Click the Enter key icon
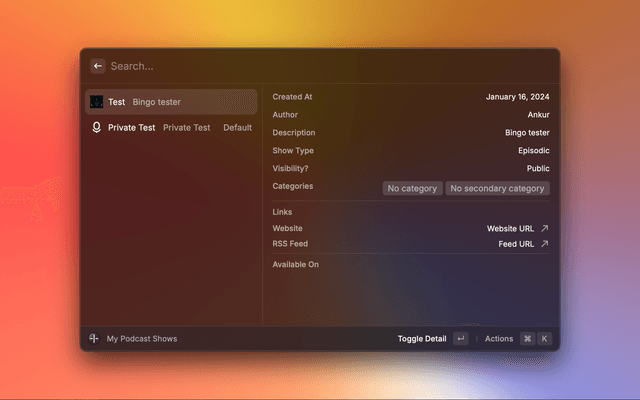 460,339
